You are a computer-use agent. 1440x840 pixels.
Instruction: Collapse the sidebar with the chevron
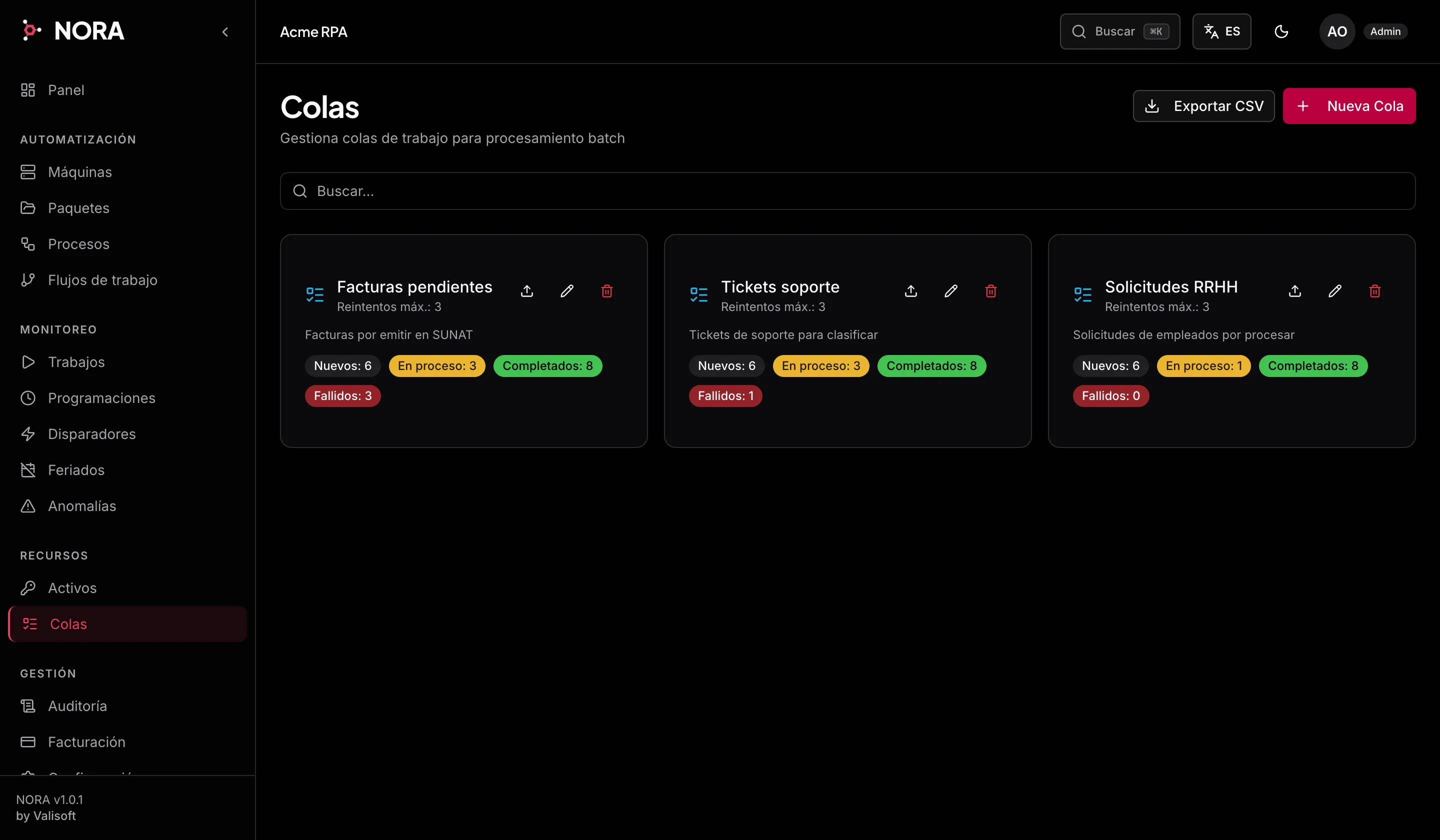(225, 32)
